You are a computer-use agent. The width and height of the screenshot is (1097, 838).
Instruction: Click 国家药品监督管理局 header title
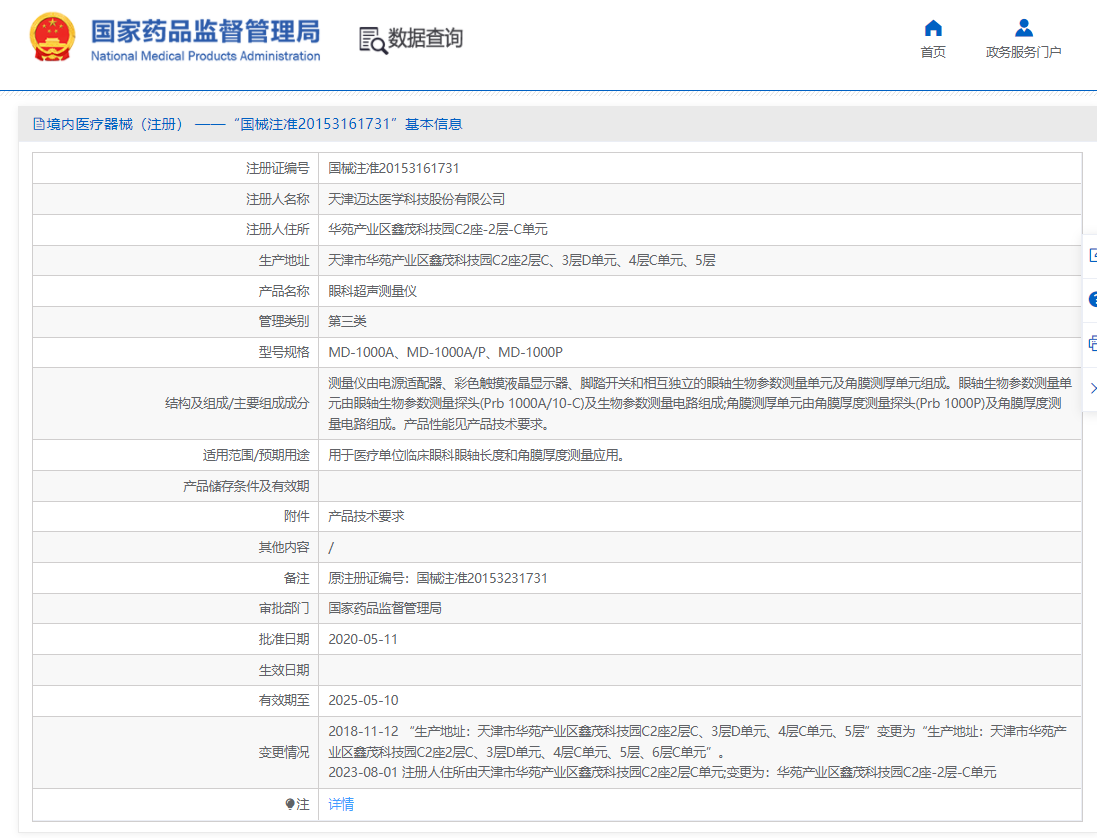coord(205,31)
